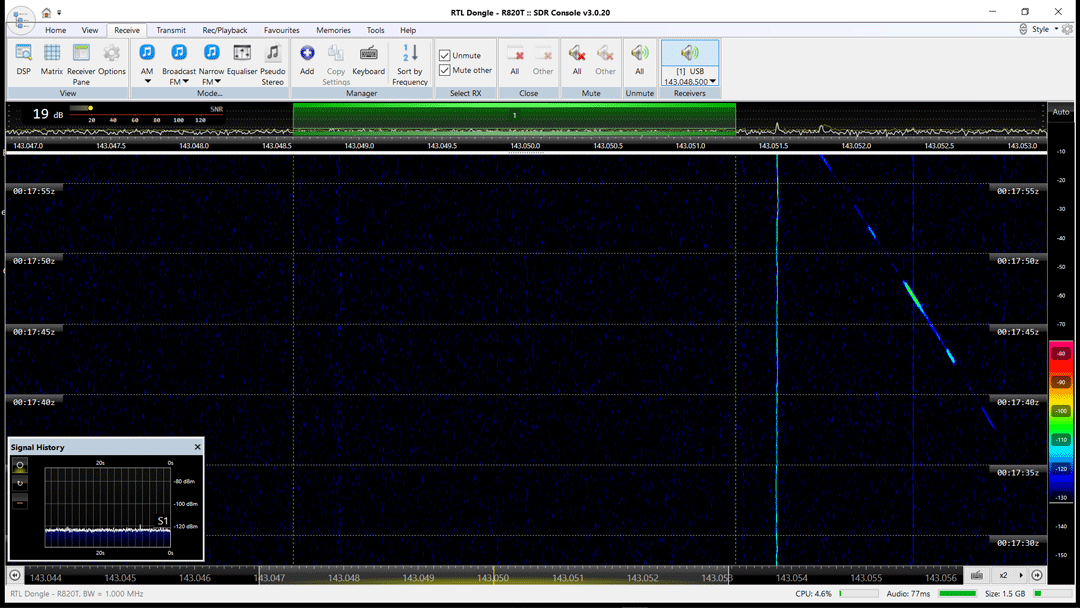Image resolution: width=1080 pixels, height=608 pixels.
Task: Toggle the Unmute checkbox
Action: click(x=444, y=55)
